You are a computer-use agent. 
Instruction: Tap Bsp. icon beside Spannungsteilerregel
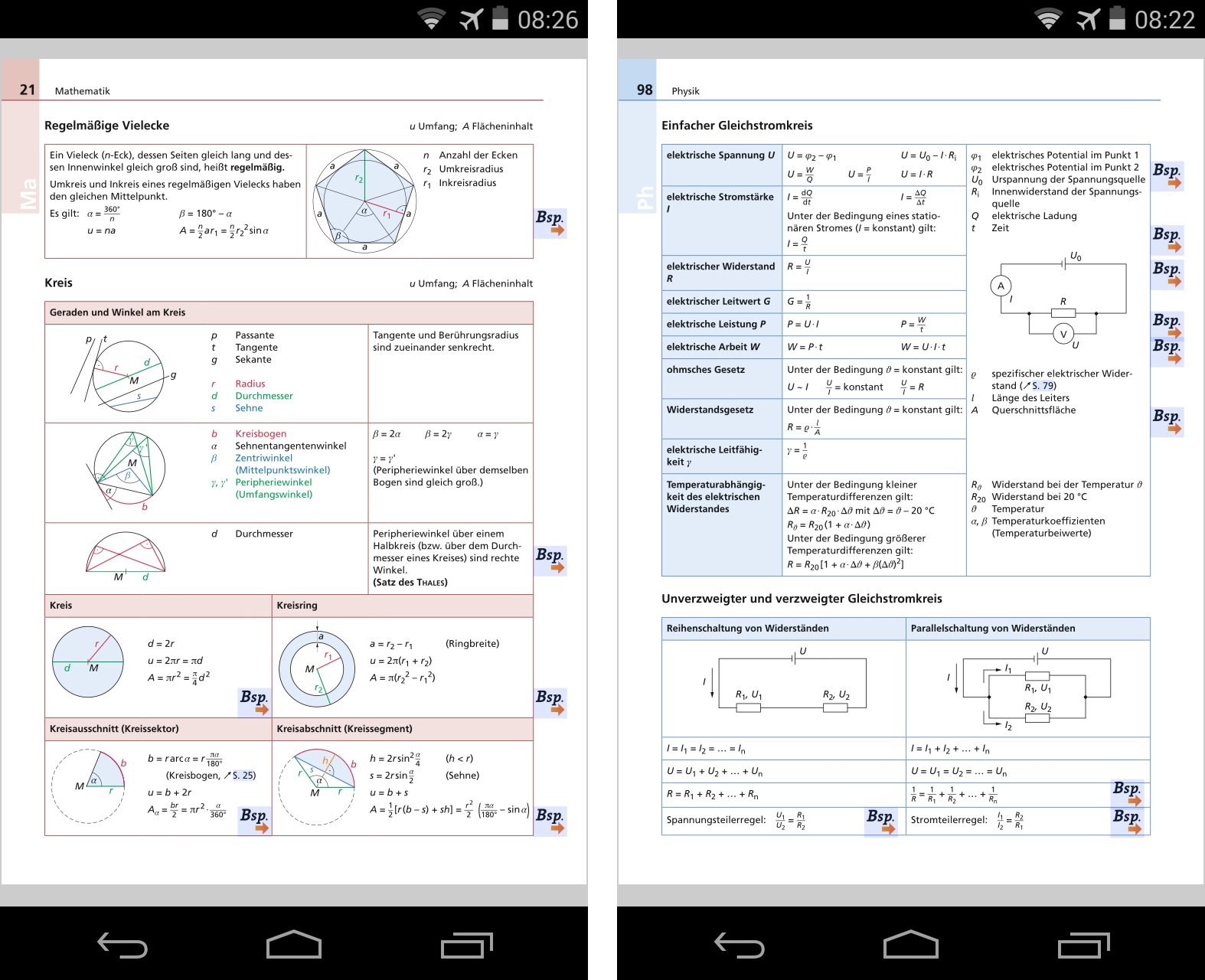881,822
